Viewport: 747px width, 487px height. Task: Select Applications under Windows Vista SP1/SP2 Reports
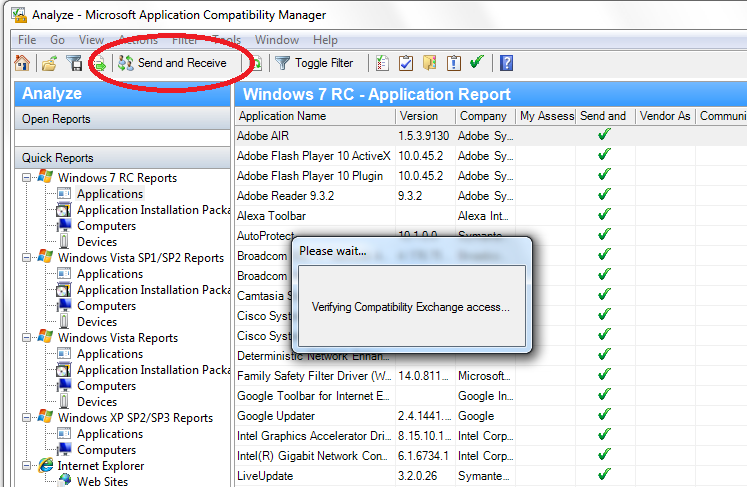coord(110,274)
